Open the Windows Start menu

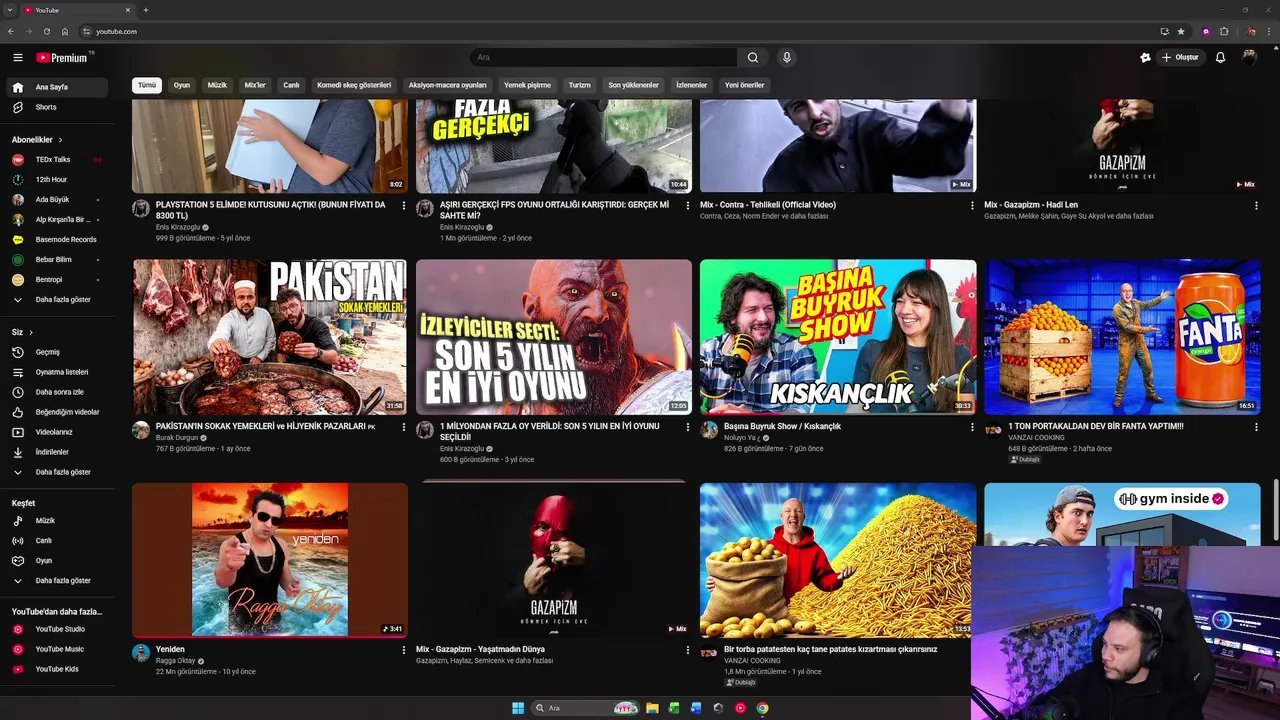(518, 708)
